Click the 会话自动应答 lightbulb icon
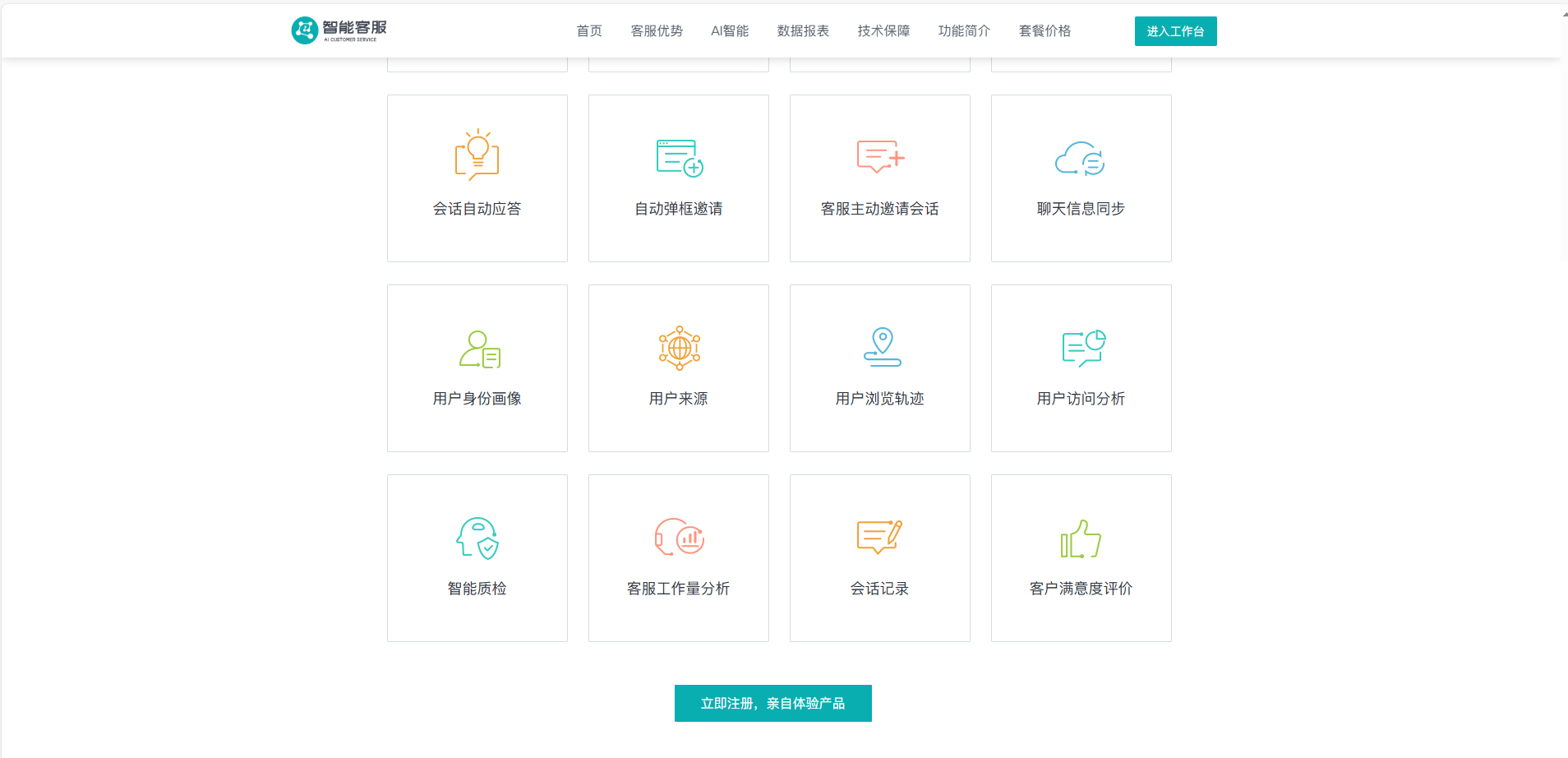This screenshot has height=758, width=1568. click(477, 155)
